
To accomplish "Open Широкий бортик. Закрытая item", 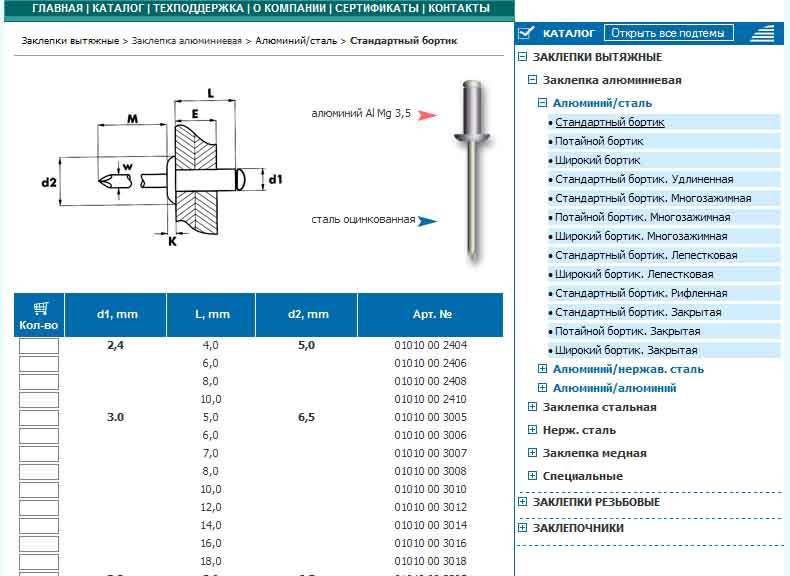I will point(626,350).
